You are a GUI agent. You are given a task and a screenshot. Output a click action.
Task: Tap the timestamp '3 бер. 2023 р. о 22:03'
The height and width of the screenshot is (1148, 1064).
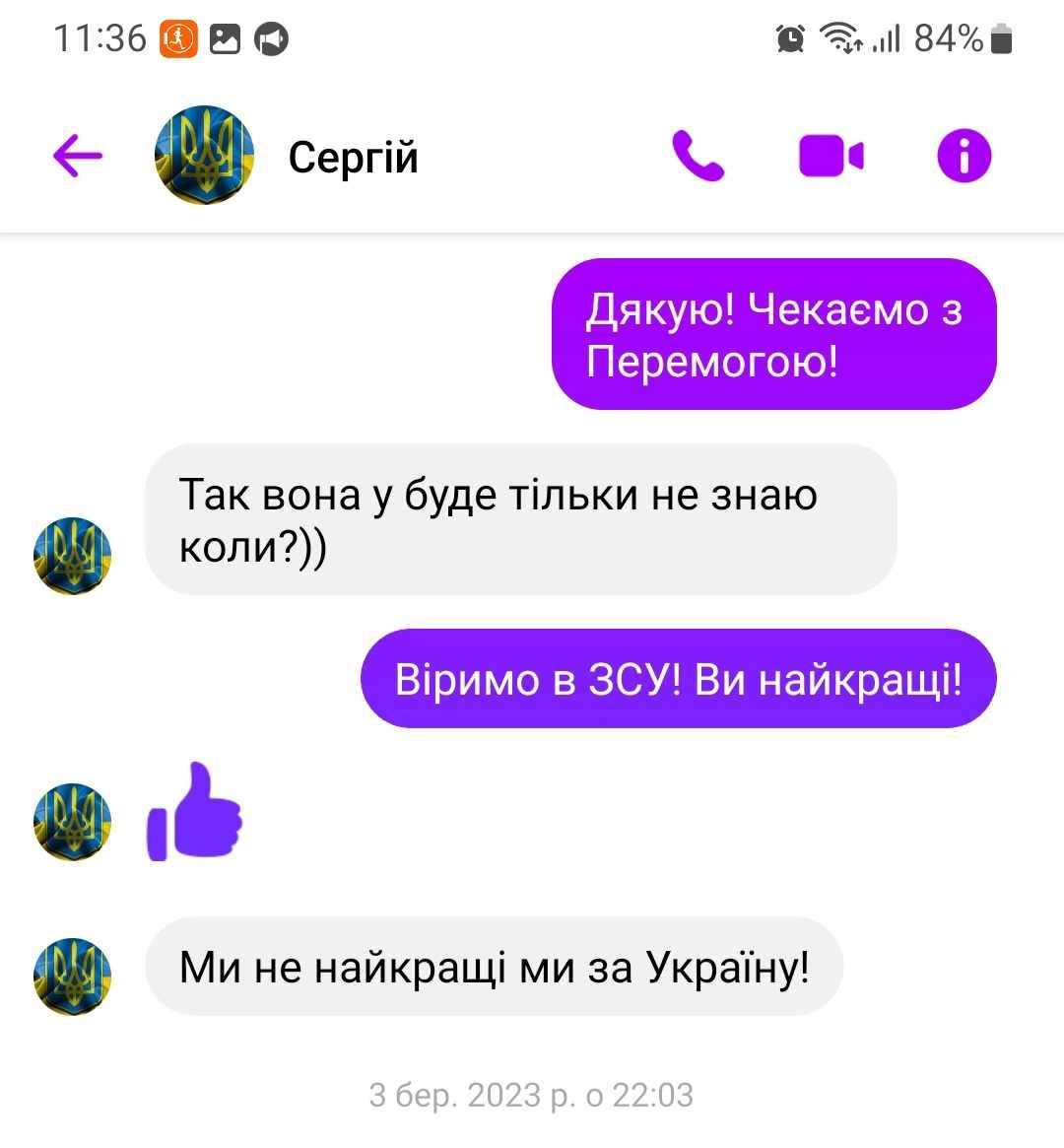click(x=531, y=1096)
